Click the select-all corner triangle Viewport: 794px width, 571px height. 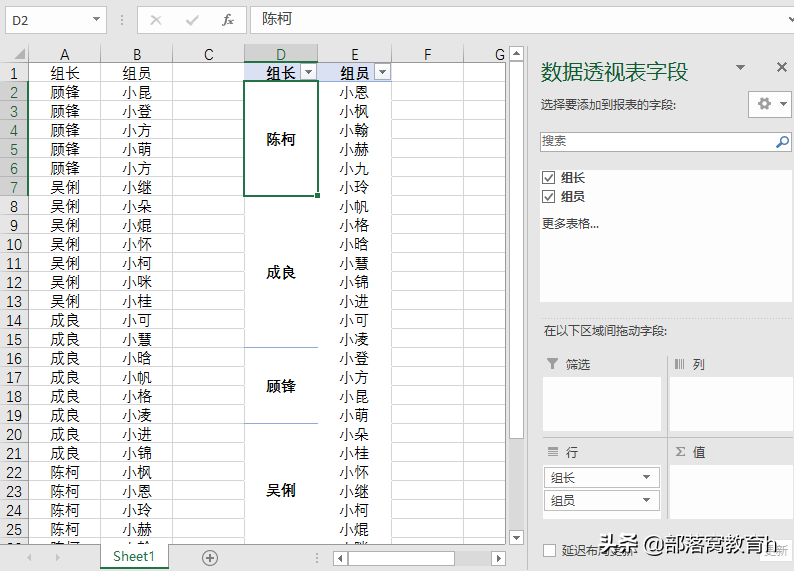19,54
